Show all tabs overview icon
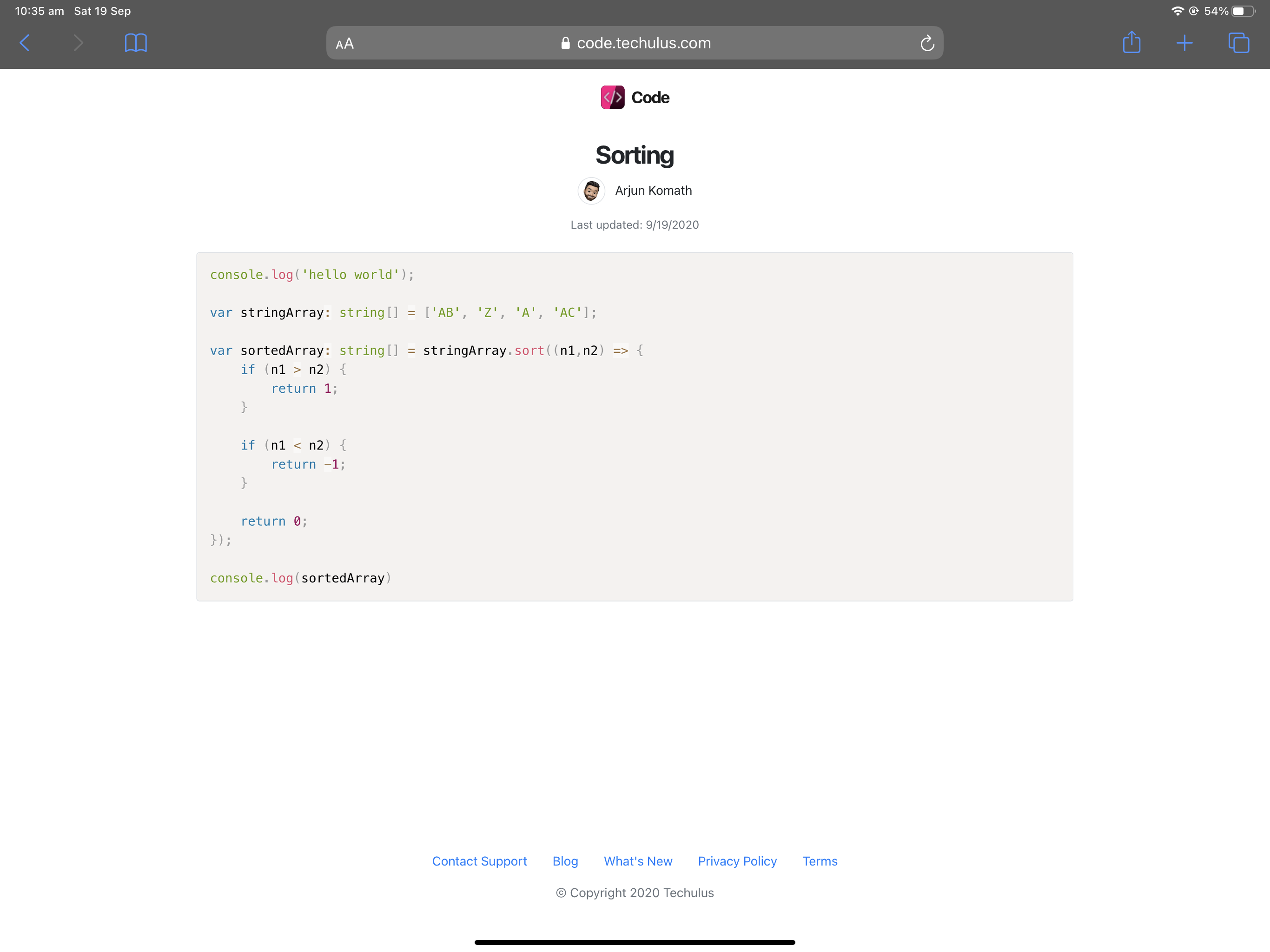The width and height of the screenshot is (1270, 952). pyautogui.click(x=1238, y=42)
